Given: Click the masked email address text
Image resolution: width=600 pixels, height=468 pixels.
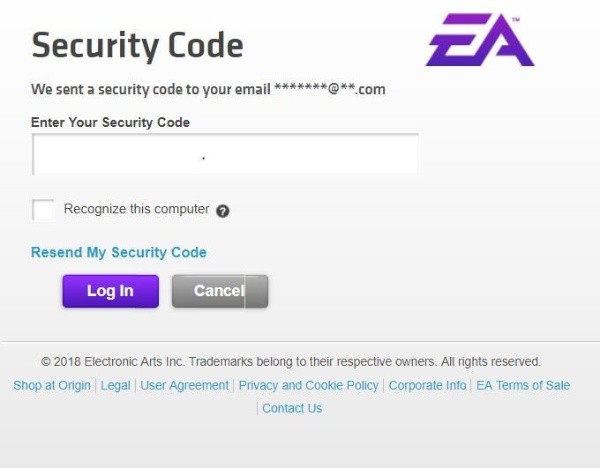Looking at the screenshot, I should pyautogui.click(x=330, y=90).
